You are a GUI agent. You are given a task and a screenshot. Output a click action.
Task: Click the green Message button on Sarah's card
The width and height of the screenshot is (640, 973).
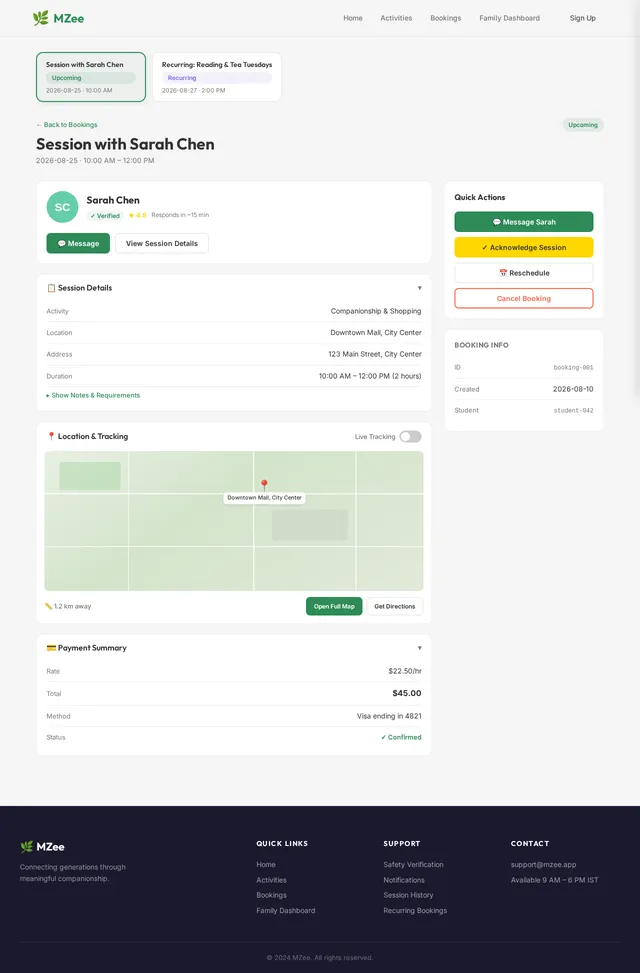78,243
